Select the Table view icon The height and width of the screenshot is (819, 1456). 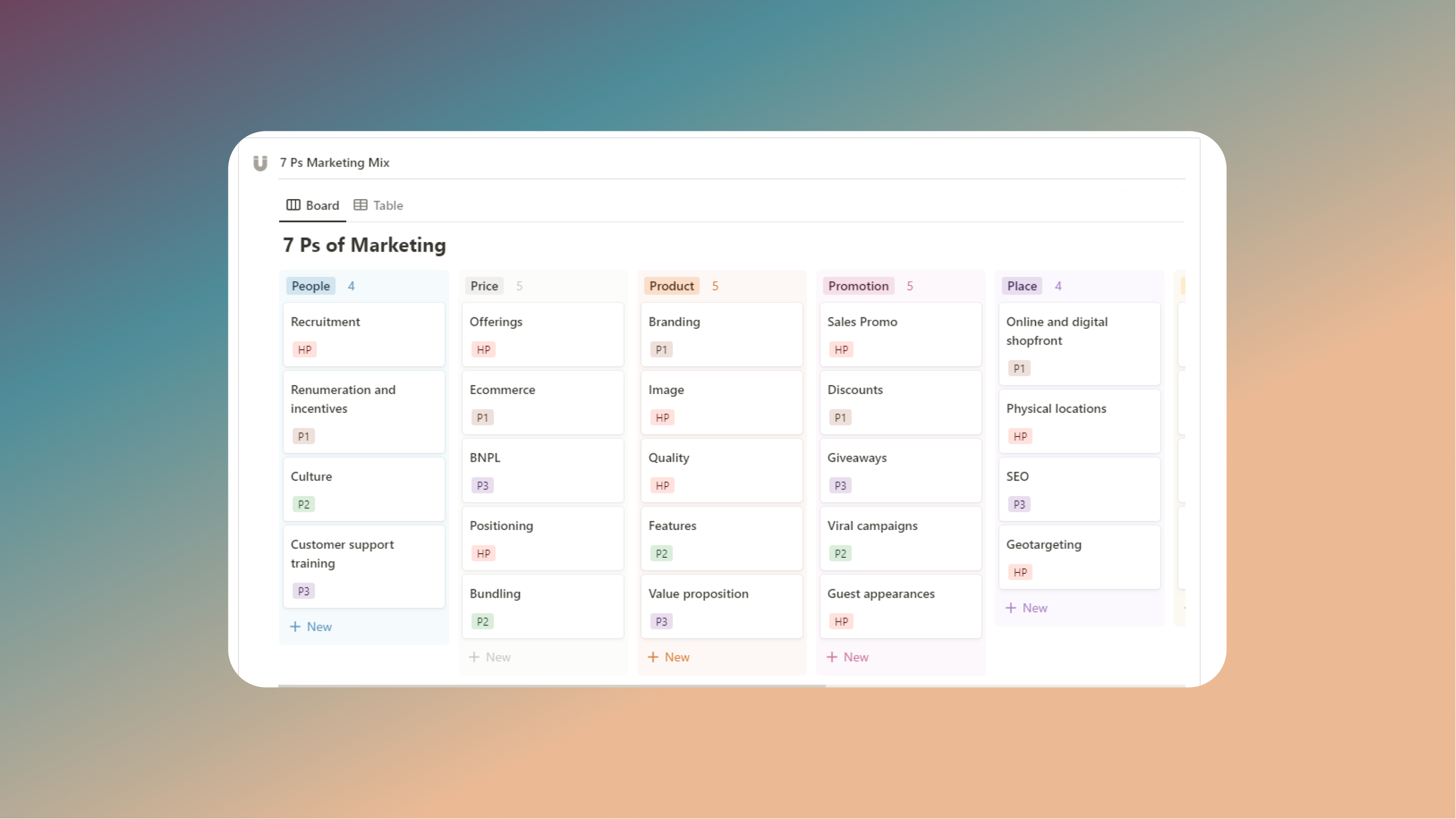[360, 205]
